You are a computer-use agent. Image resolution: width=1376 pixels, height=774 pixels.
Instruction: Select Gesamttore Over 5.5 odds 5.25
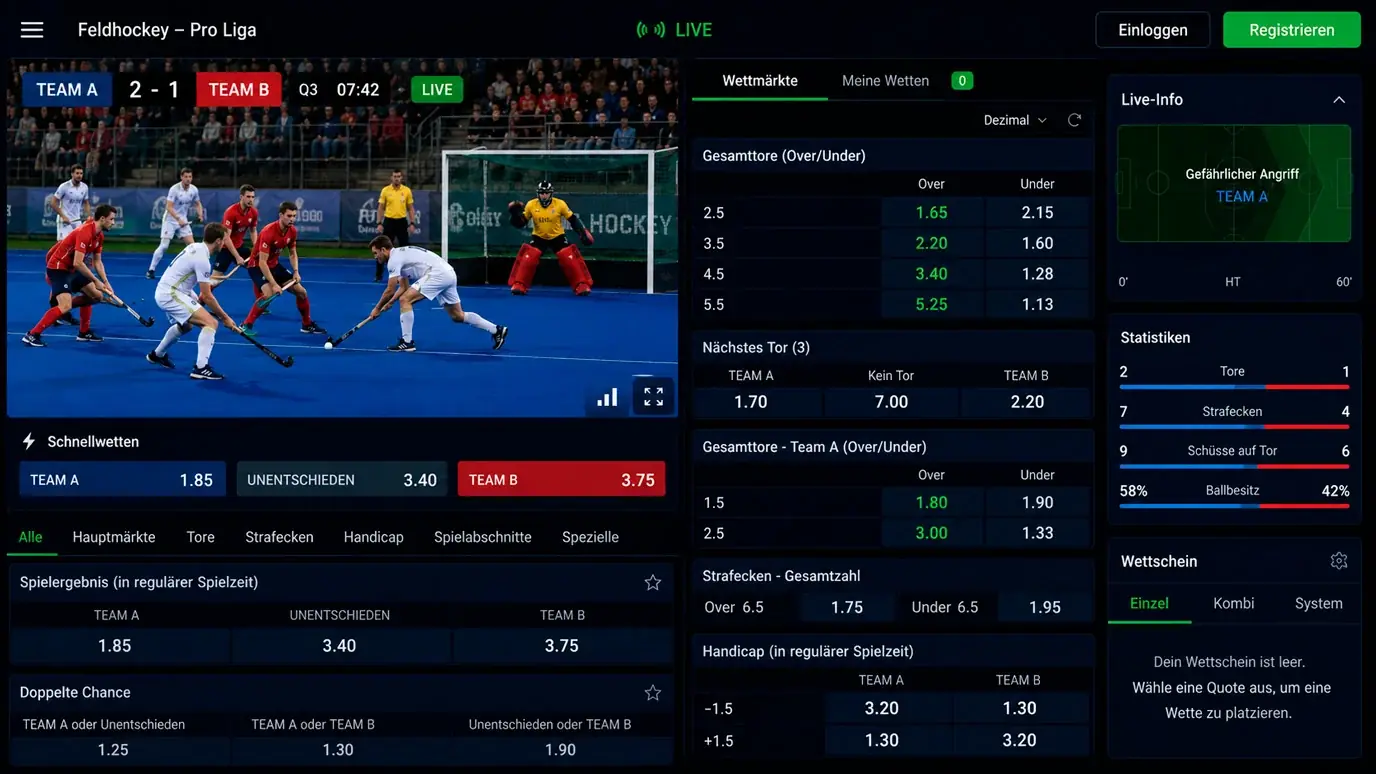point(932,304)
